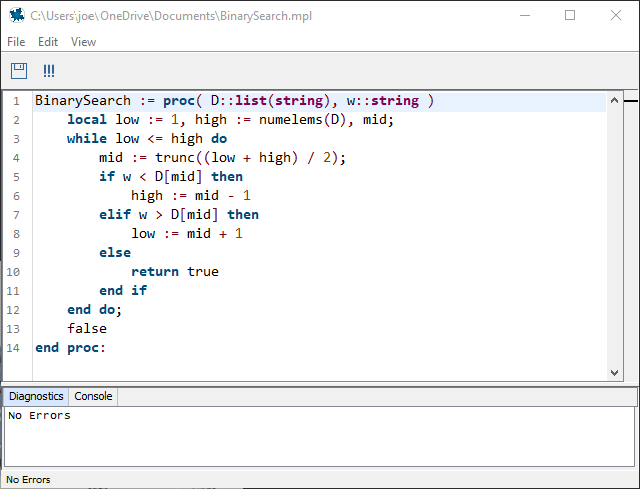The height and width of the screenshot is (489, 640).
Task: Open the Edit menu
Action: [x=48, y=42]
